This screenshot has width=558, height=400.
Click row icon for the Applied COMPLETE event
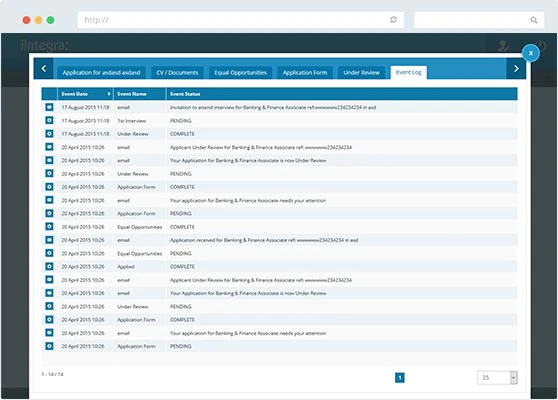[49, 266]
